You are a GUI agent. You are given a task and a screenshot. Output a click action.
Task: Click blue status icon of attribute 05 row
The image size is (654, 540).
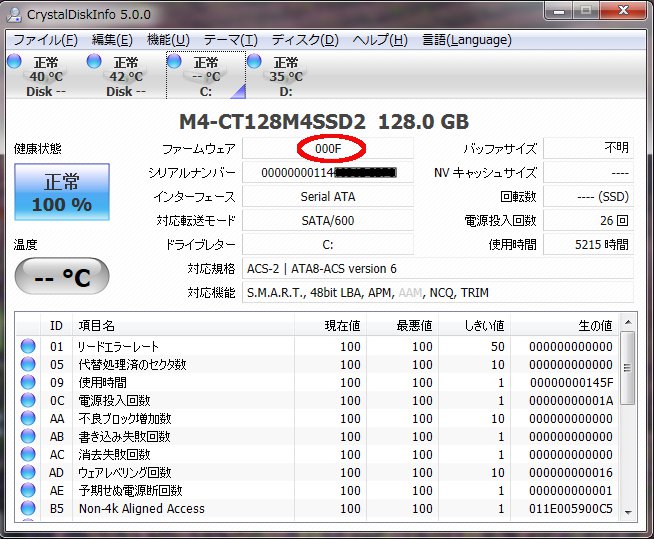pyautogui.click(x=28, y=364)
